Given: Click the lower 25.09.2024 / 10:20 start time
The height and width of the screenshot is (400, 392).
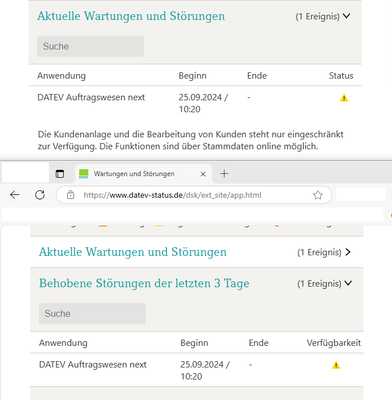Looking at the screenshot, I should click(205, 370).
